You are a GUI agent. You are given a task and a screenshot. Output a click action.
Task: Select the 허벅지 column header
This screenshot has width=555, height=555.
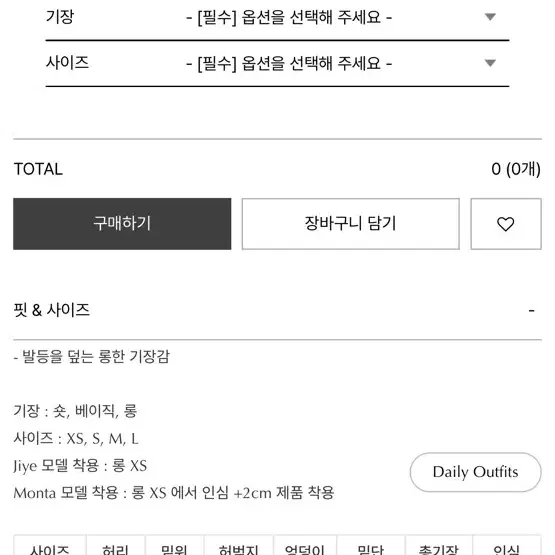(239, 548)
